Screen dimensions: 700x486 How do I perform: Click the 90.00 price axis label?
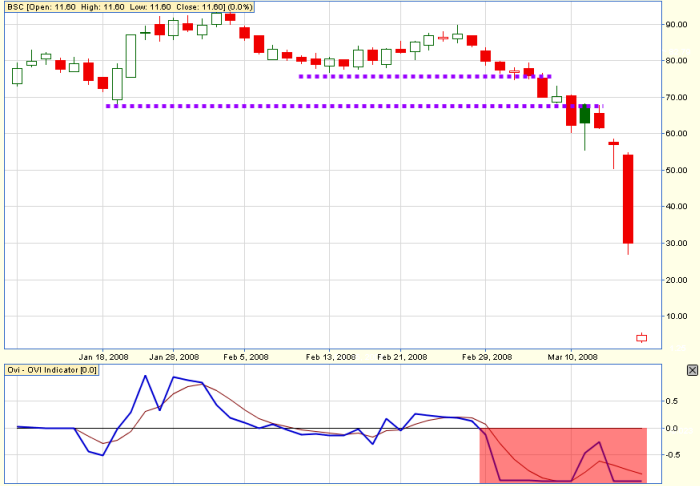coord(675,25)
